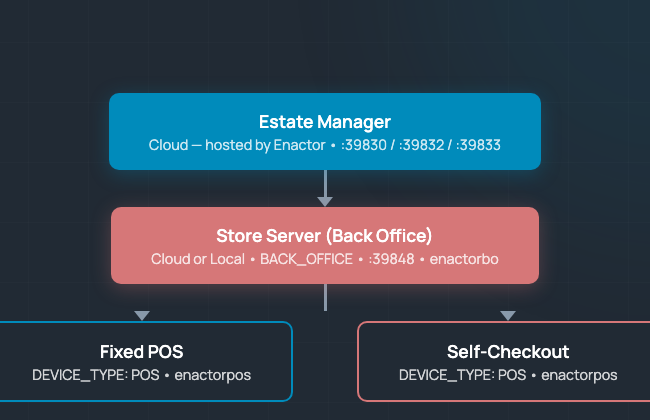Click the arrowhead above Fixed POS
650x420 pixels.
(142, 315)
